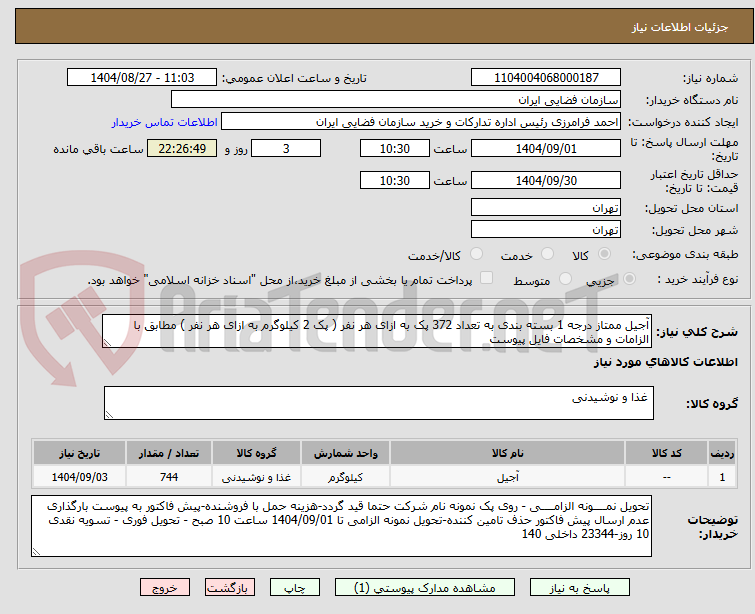Click the خروج exit button
The width and height of the screenshot is (755, 614).
165,588
